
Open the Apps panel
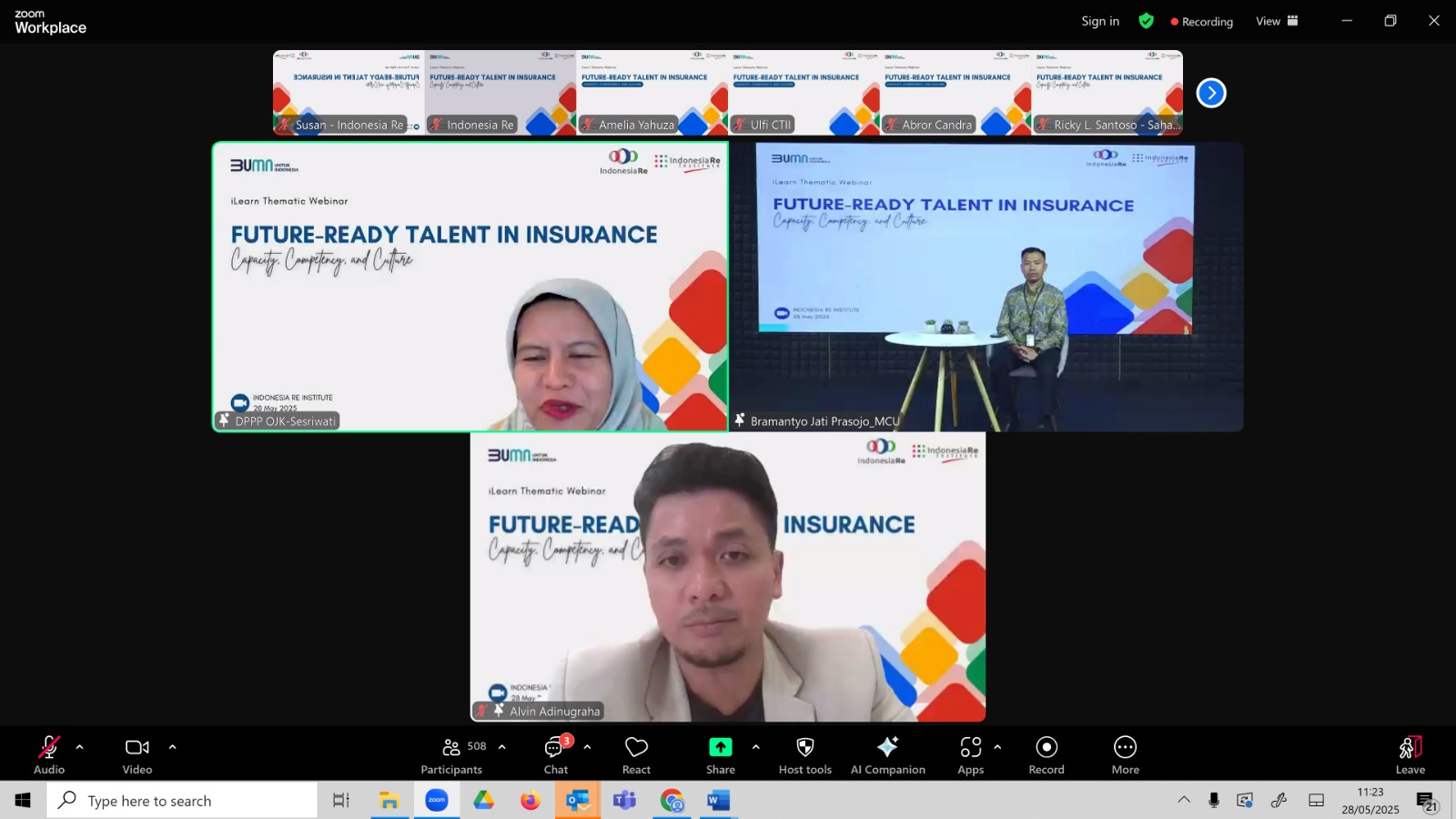pyautogui.click(x=970, y=755)
